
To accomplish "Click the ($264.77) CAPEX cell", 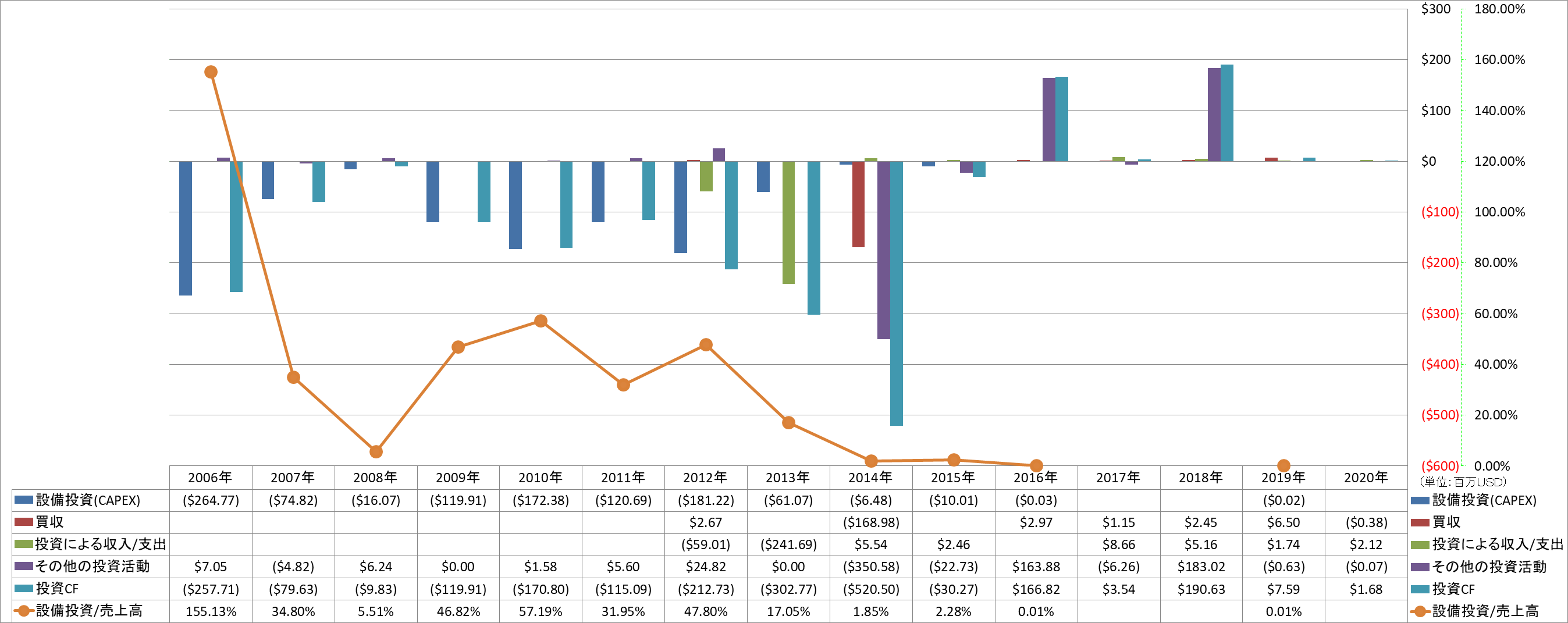I will tap(211, 500).
